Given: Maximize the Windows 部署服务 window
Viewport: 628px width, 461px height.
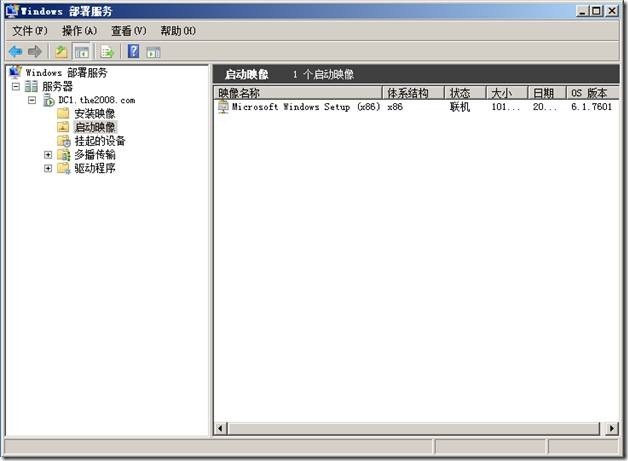Looking at the screenshot, I should click(x=596, y=11).
